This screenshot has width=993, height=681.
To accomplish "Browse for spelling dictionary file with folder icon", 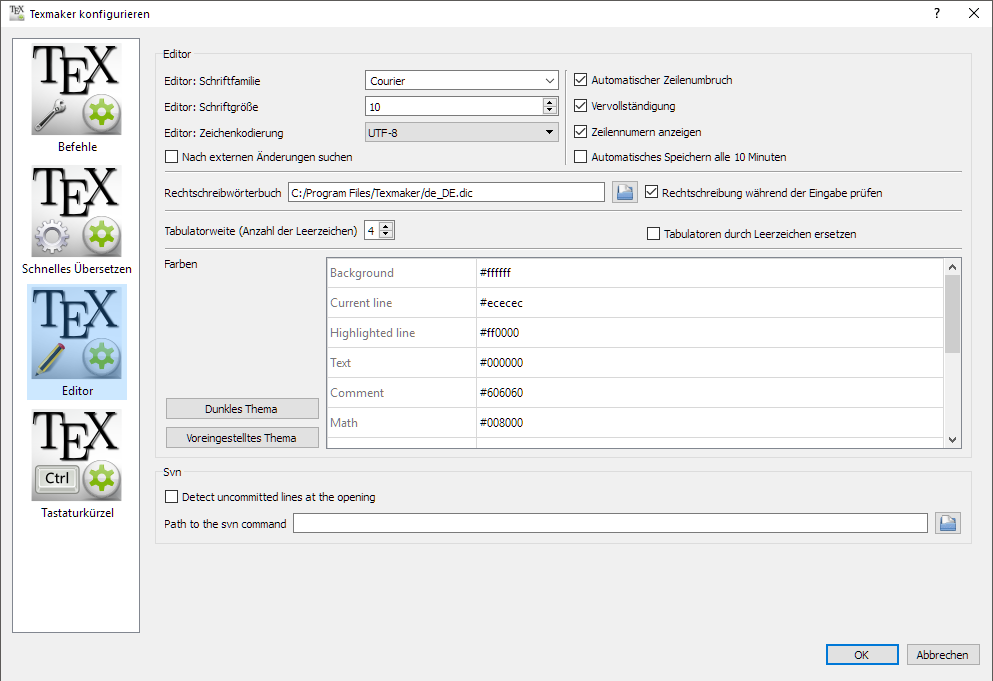I will [x=625, y=193].
